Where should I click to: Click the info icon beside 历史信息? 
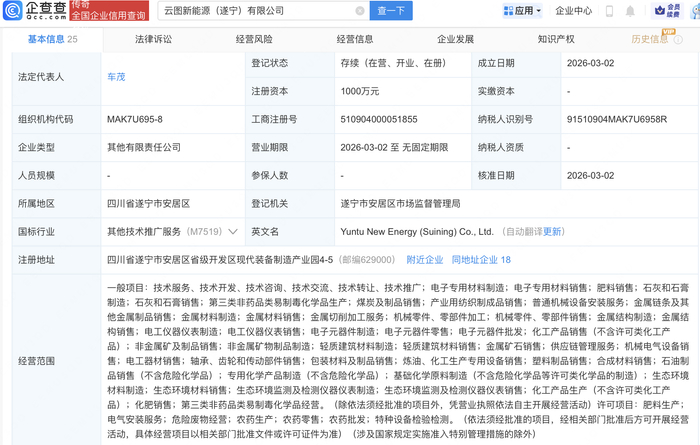pos(678,40)
